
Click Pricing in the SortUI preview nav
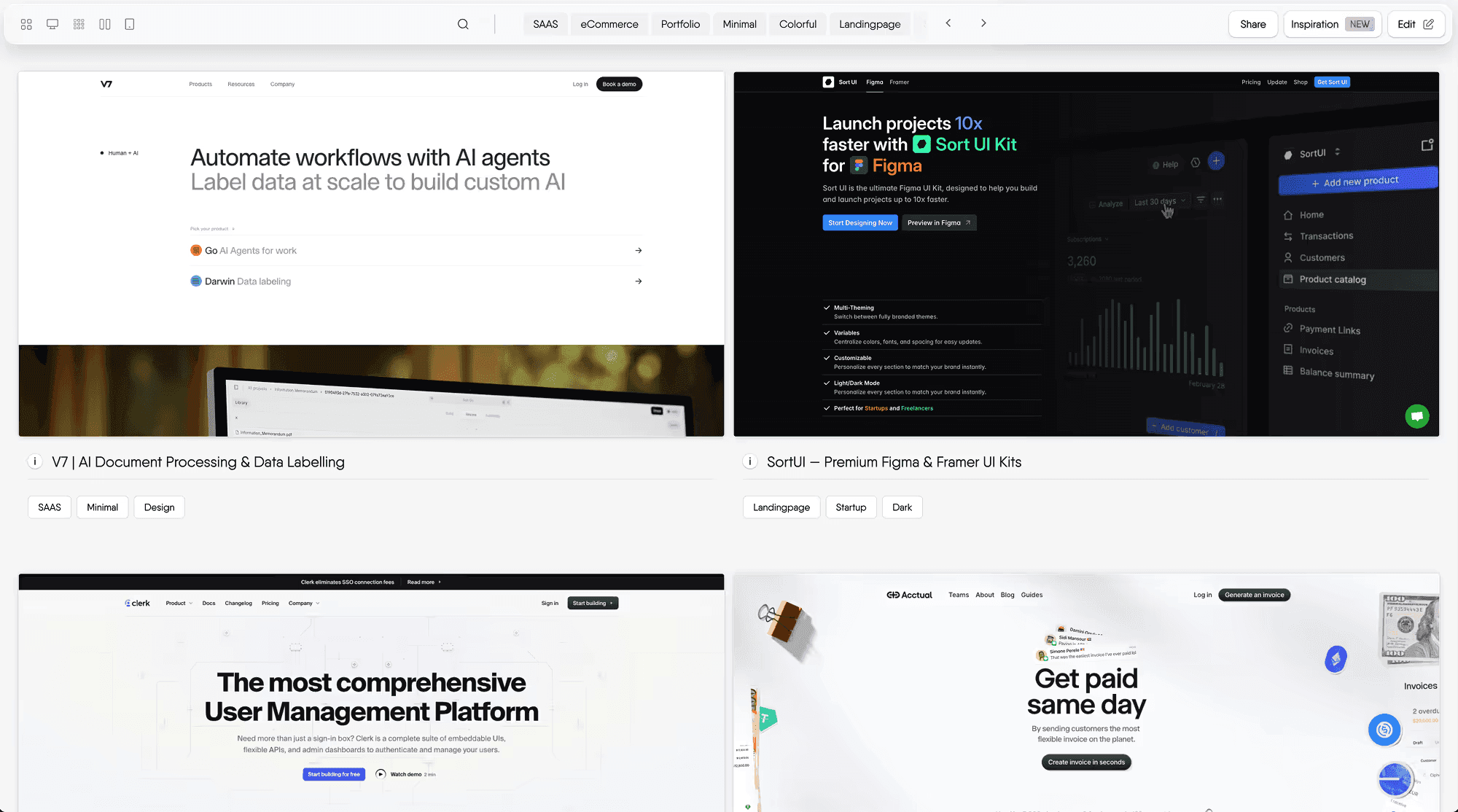click(x=1251, y=82)
